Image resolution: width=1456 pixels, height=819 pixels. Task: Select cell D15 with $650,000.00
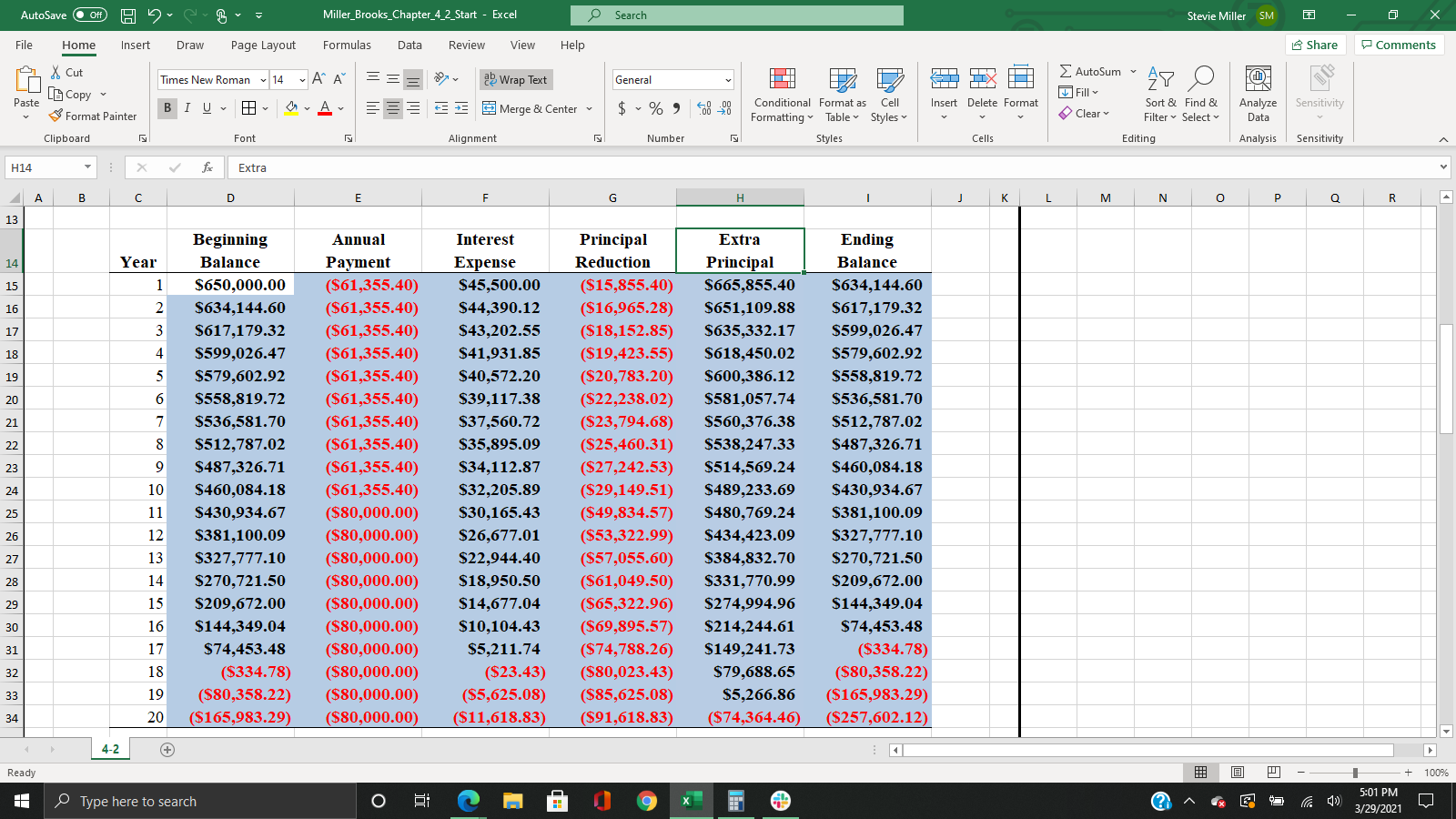(231, 285)
